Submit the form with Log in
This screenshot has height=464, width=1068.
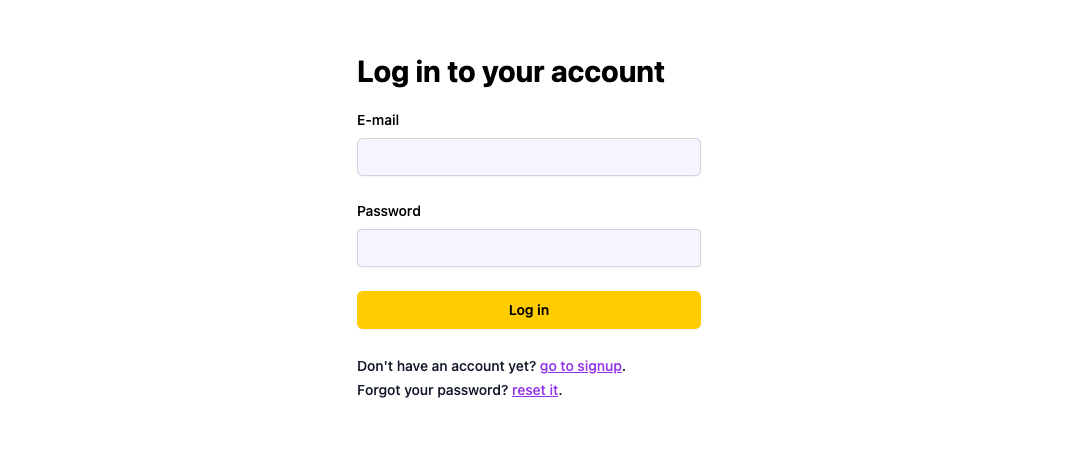[528, 310]
